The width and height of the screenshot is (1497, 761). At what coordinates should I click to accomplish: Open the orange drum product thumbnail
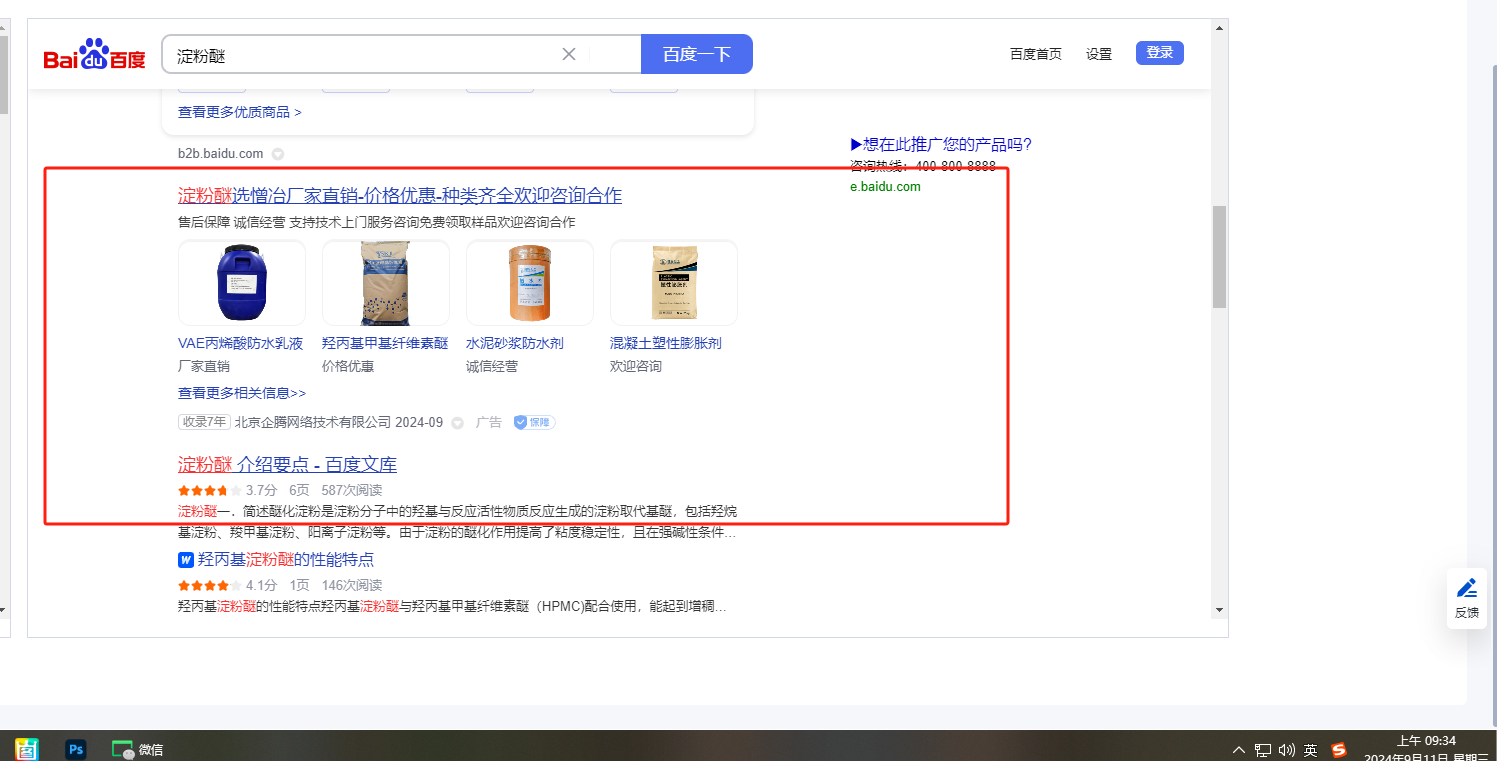(x=530, y=283)
